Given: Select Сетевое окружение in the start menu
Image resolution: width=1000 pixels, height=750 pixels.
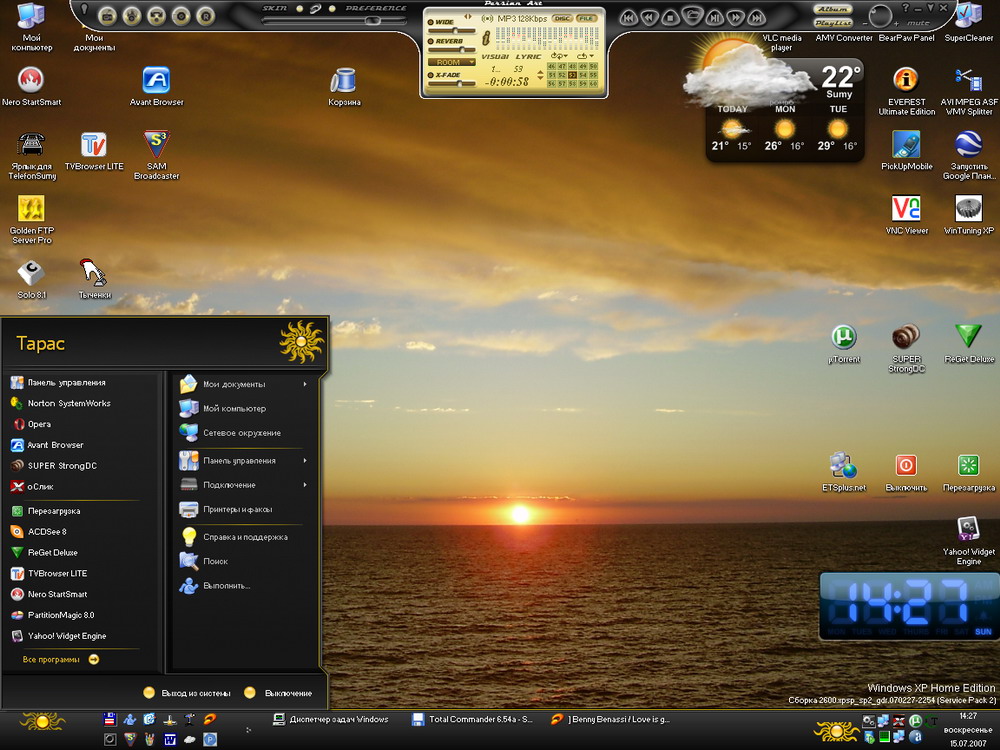Looking at the screenshot, I should pos(241,433).
